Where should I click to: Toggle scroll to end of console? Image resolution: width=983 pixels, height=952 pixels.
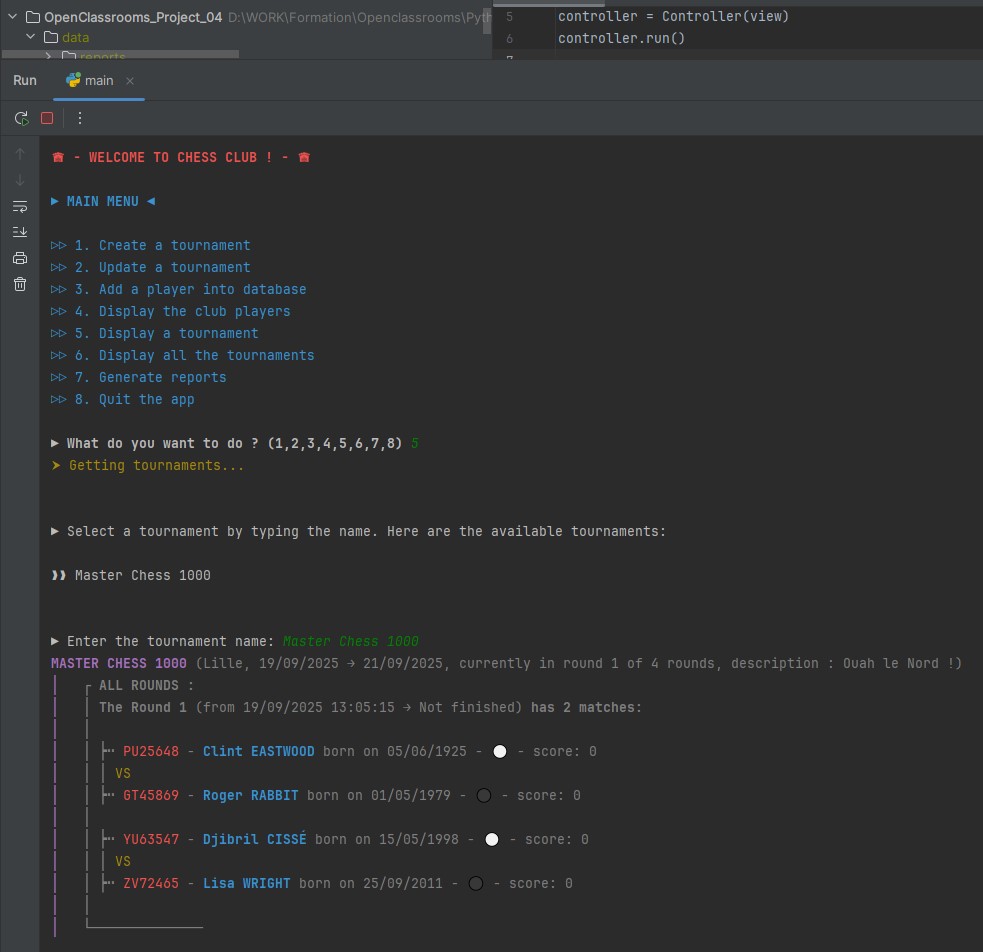[x=20, y=232]
